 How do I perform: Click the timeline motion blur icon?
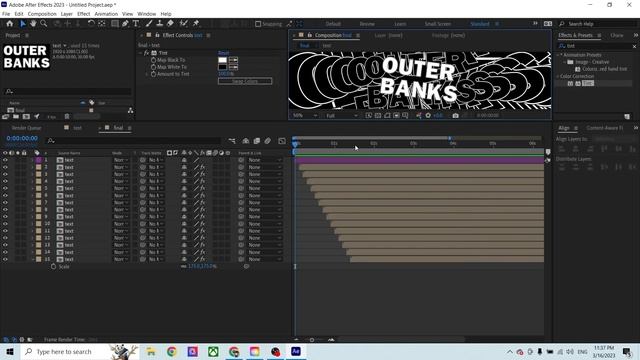pos(268,141)
